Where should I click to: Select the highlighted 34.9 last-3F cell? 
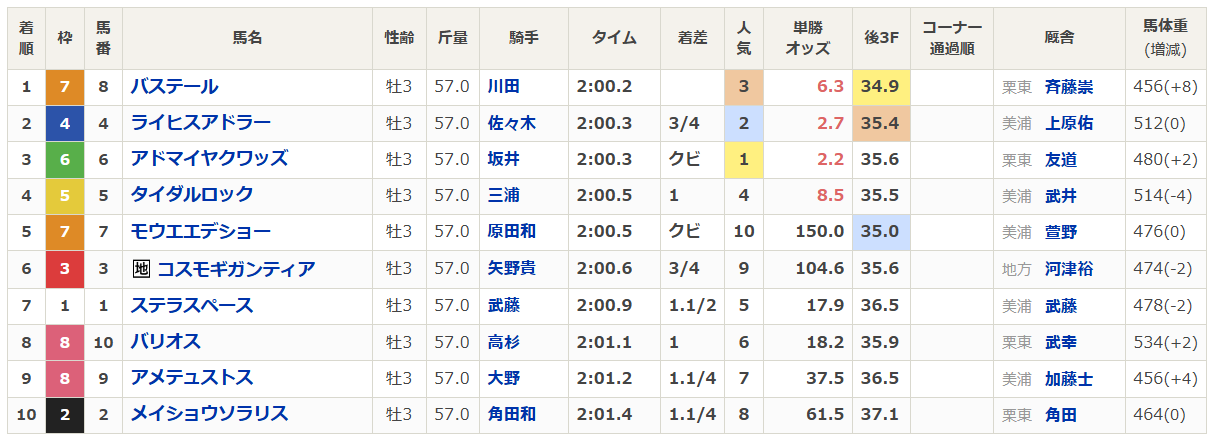click(880, 87)
